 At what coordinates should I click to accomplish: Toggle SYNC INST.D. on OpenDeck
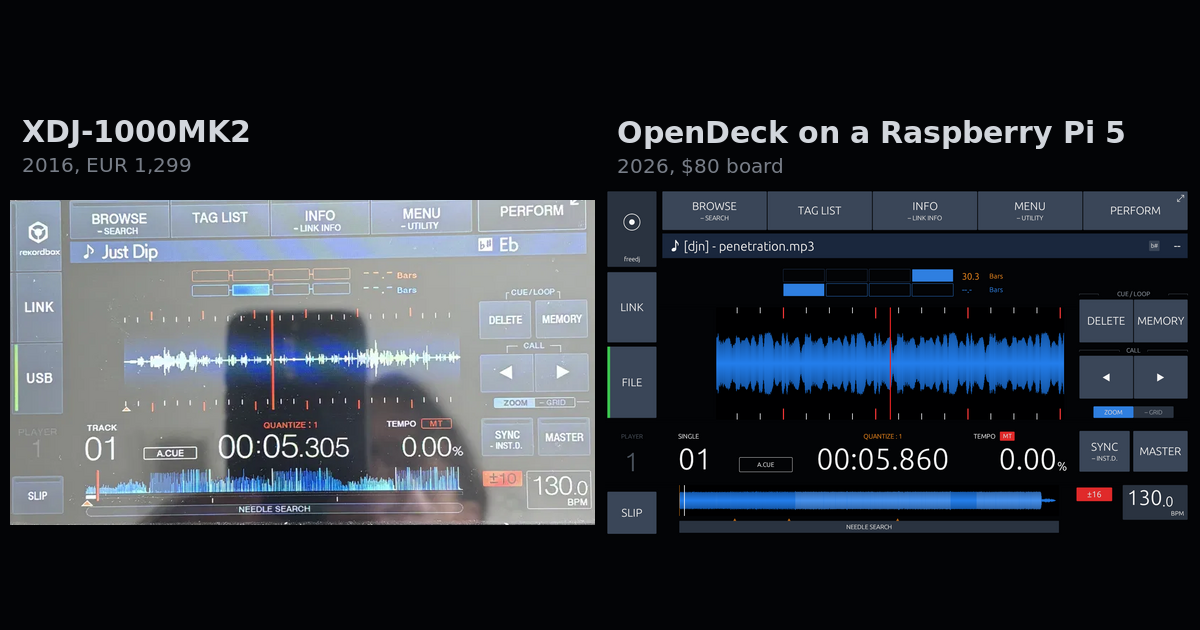[1104, 451]
